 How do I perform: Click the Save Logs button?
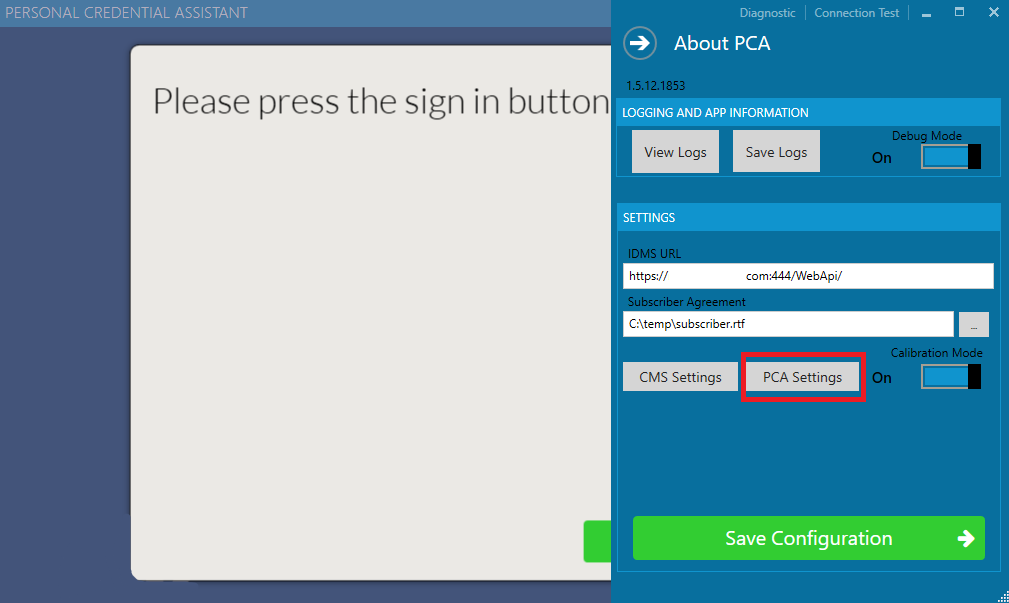(x=776, y=152)
